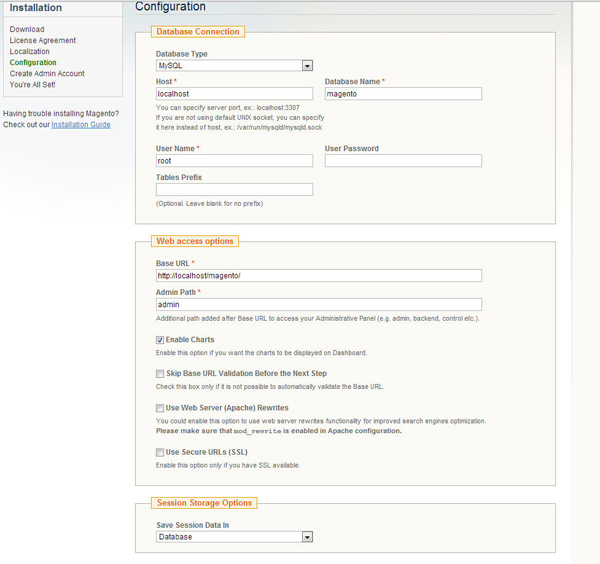600x564 pixels.
Task: Check Use Web Server (Apache) Rewrites
Action: click(160, 408)
